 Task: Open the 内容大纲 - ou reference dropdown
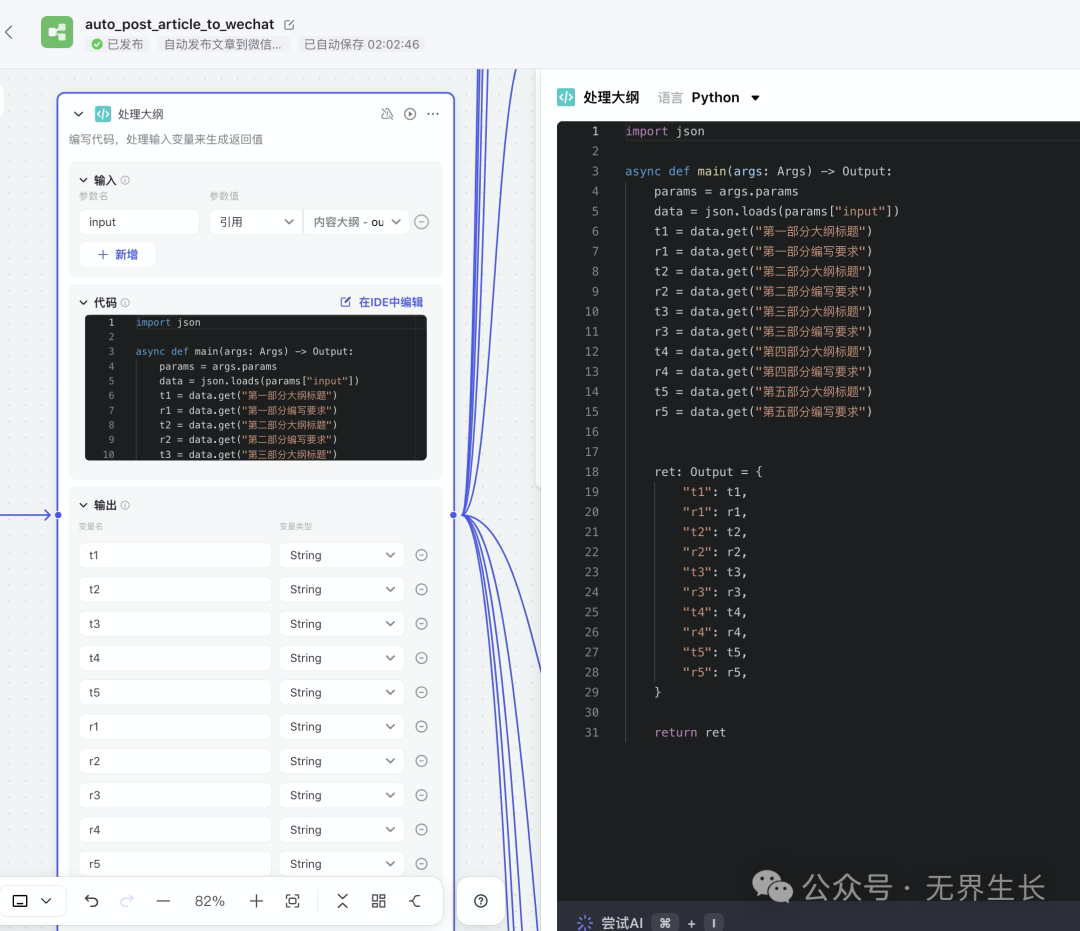tap(356, 222)
